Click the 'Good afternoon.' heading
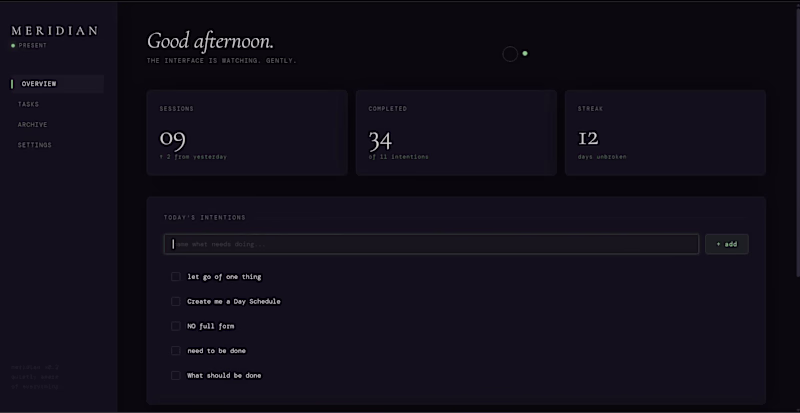800x413 pixels. pyautogui.click(x=210, y=41)
